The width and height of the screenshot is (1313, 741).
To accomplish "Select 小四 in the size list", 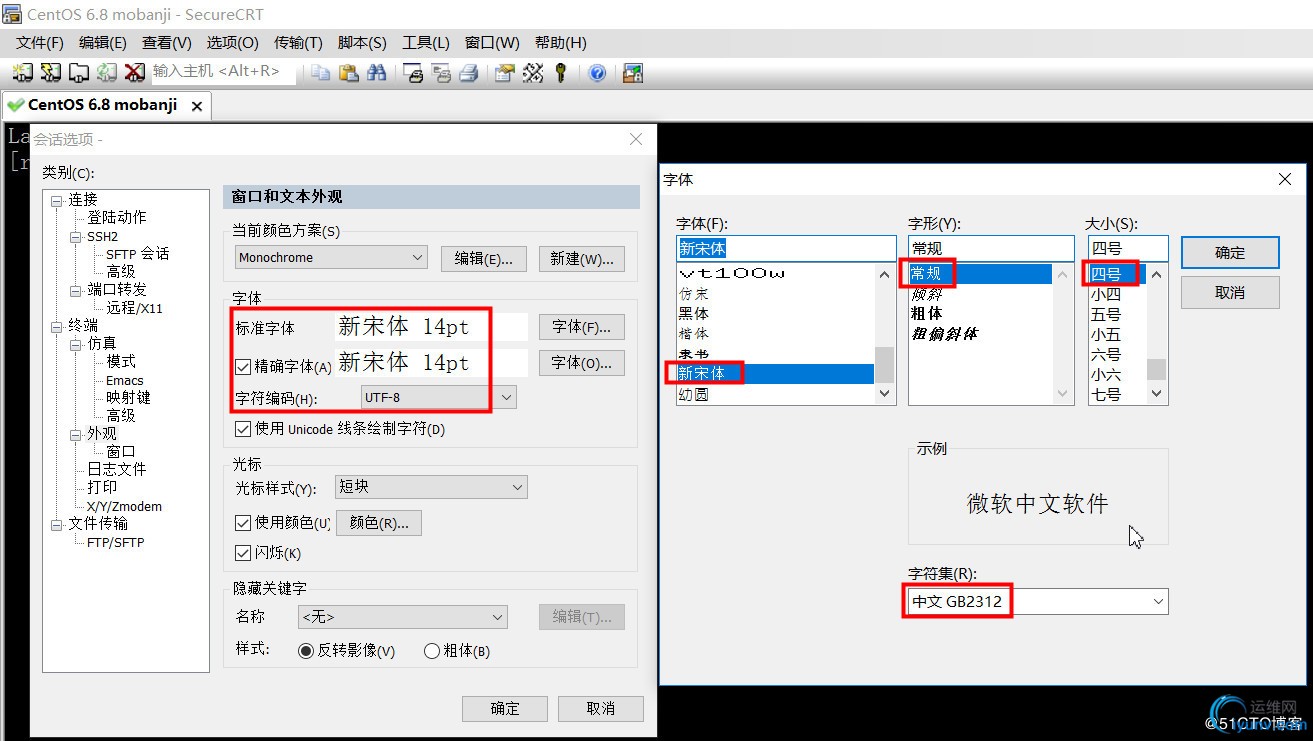I will click(1106, 295).
